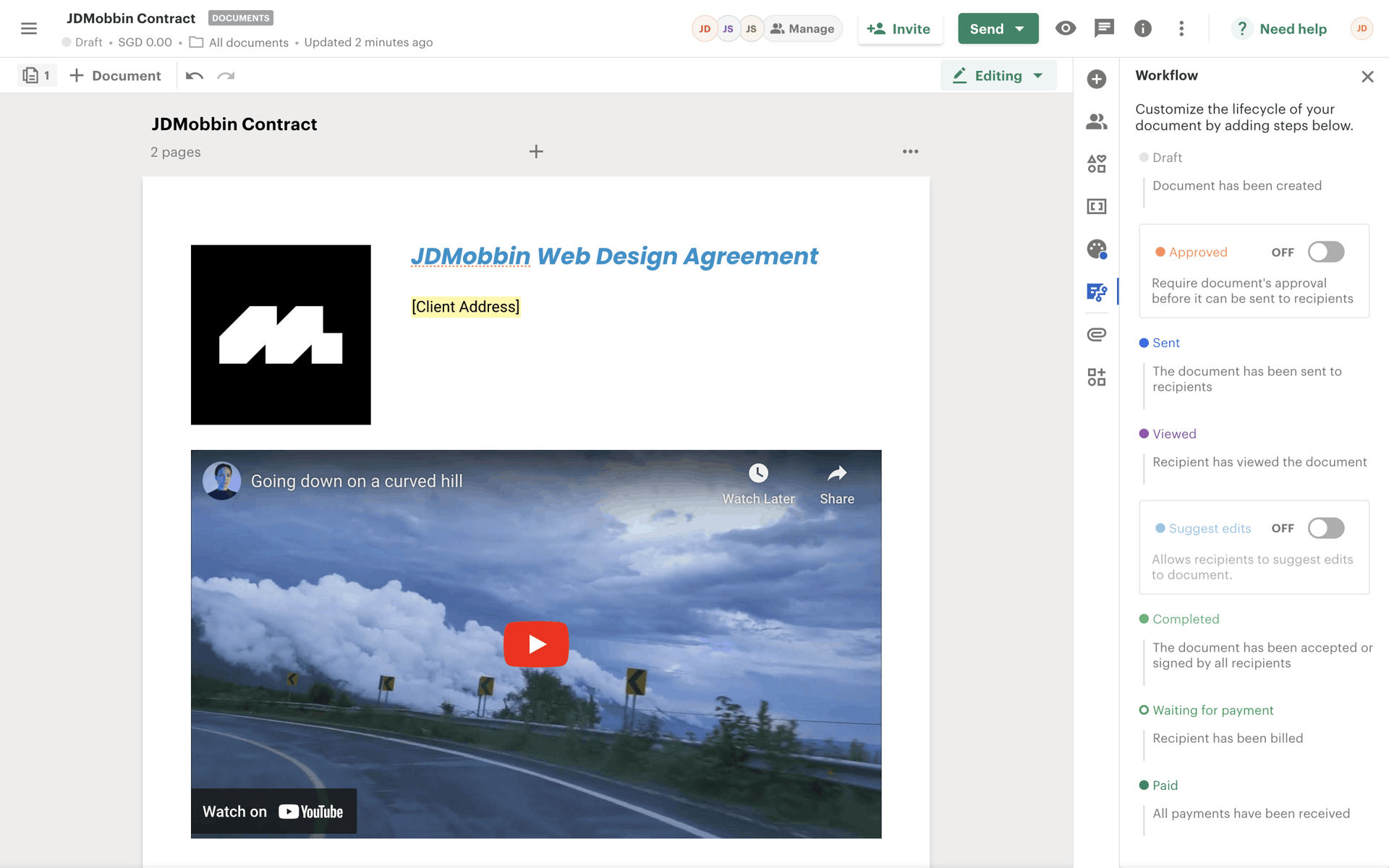1389x868 pixels.
Task: Expand the Send dropdown arrow
Action: tap(1020, 29)
